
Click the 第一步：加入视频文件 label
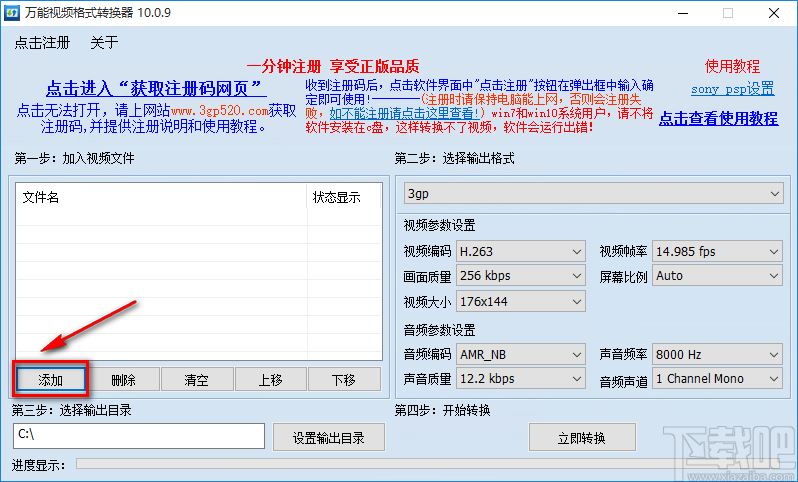(75, 159)
